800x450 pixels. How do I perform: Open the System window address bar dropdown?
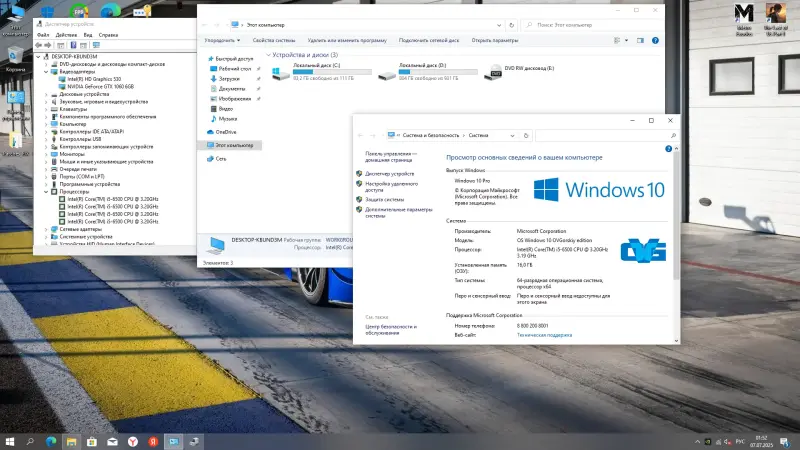tap(512, 136)
